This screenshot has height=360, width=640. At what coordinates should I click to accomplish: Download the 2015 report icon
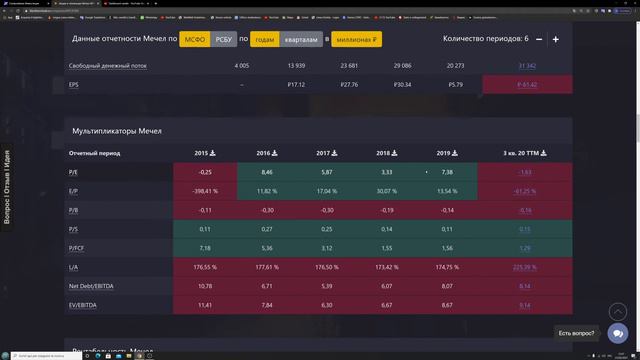[213, 153]
